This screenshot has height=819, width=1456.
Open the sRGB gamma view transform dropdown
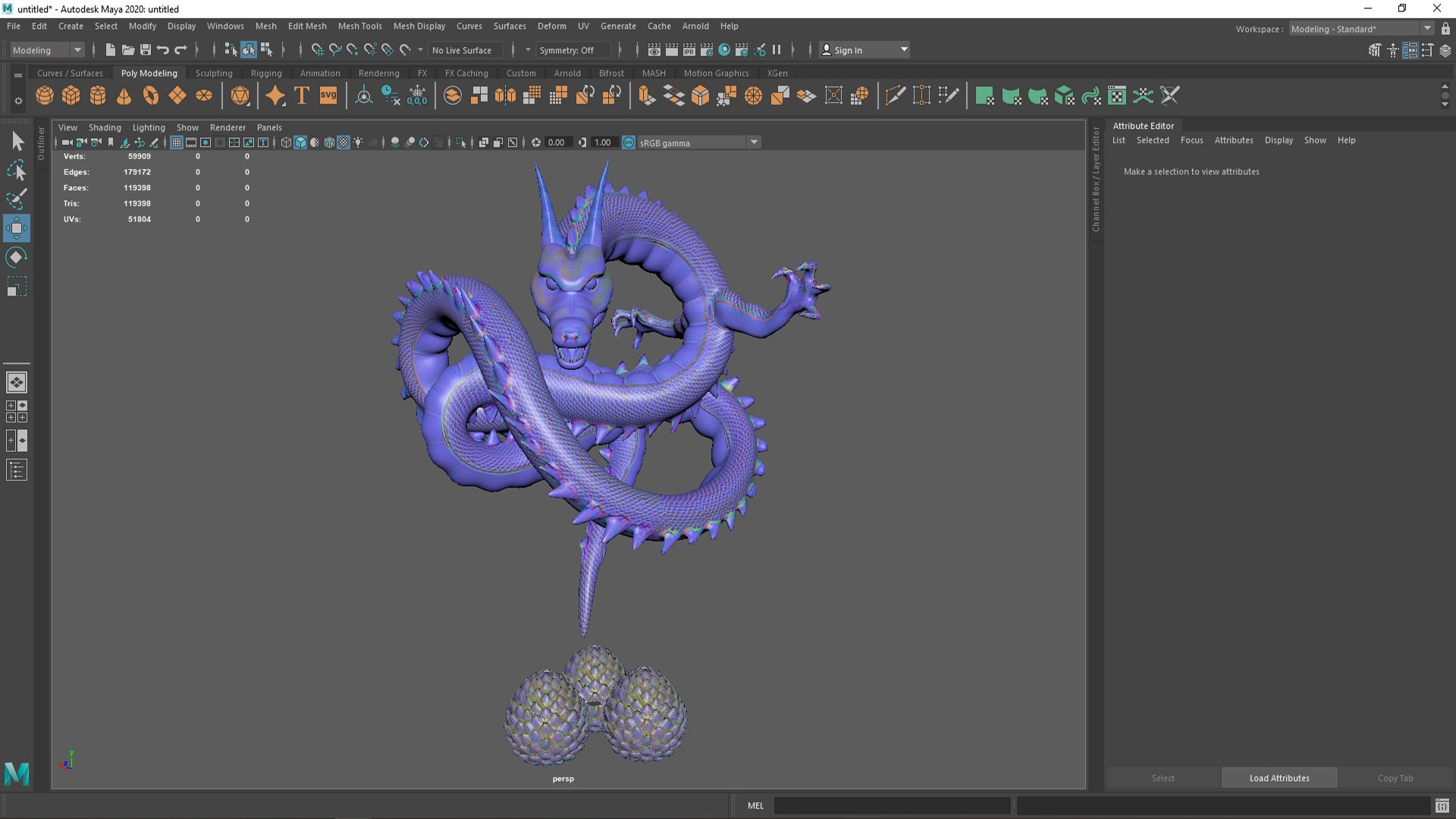pos(699,143)
